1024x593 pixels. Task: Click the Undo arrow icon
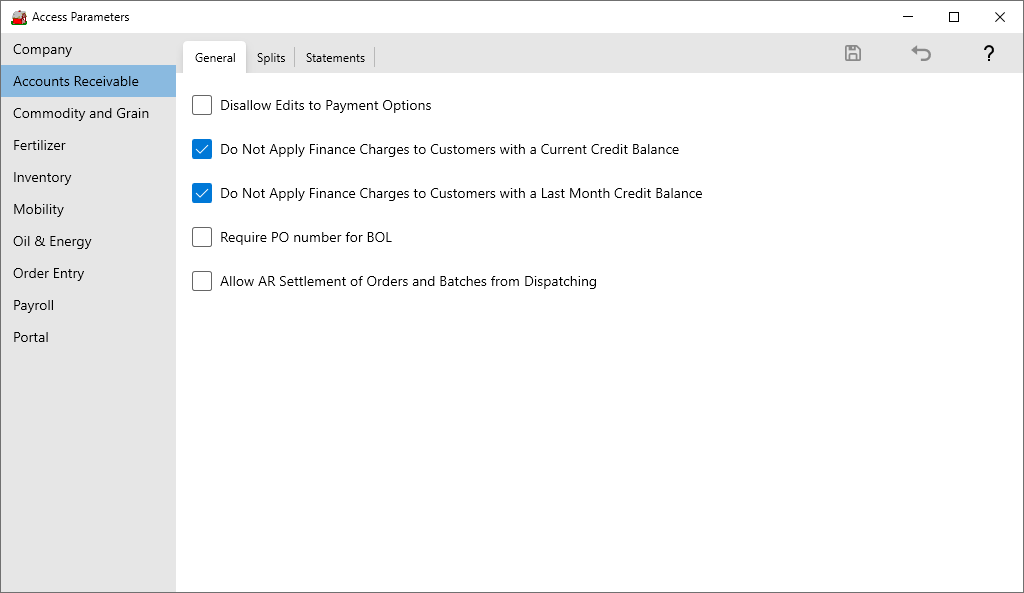pos(921,54)
